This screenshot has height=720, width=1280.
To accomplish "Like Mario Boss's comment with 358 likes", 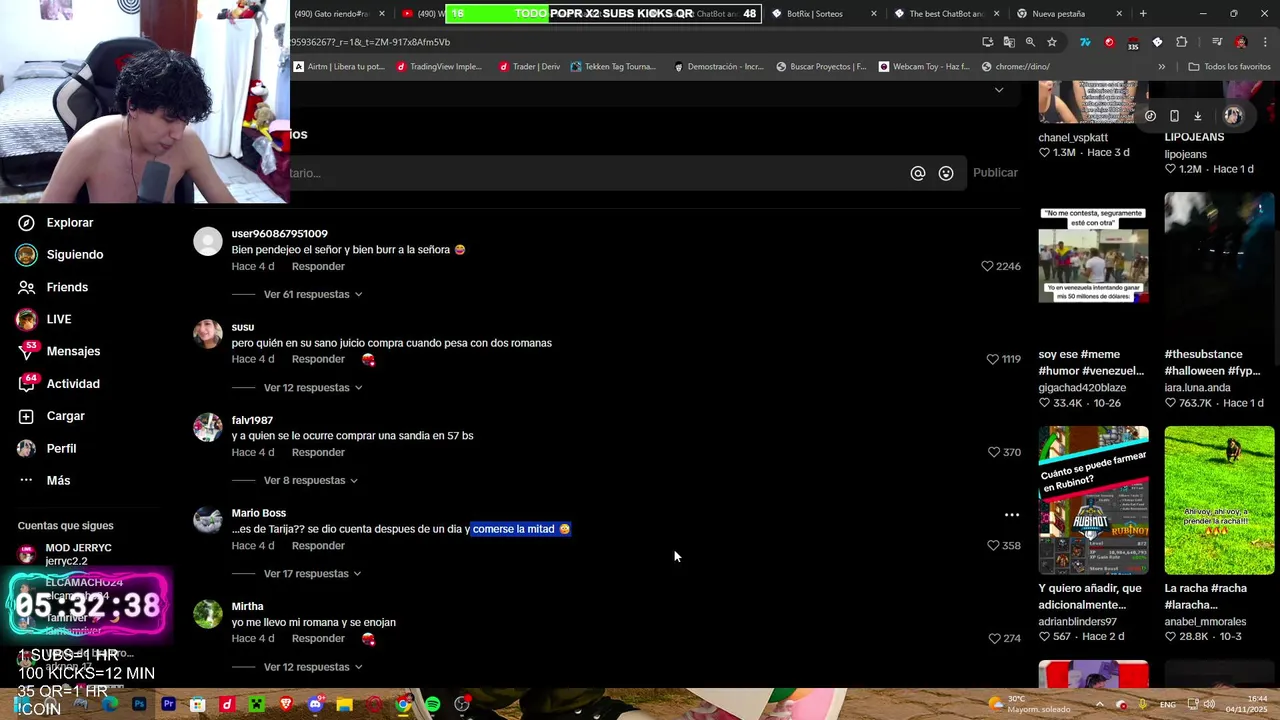I will coord(993,545).
